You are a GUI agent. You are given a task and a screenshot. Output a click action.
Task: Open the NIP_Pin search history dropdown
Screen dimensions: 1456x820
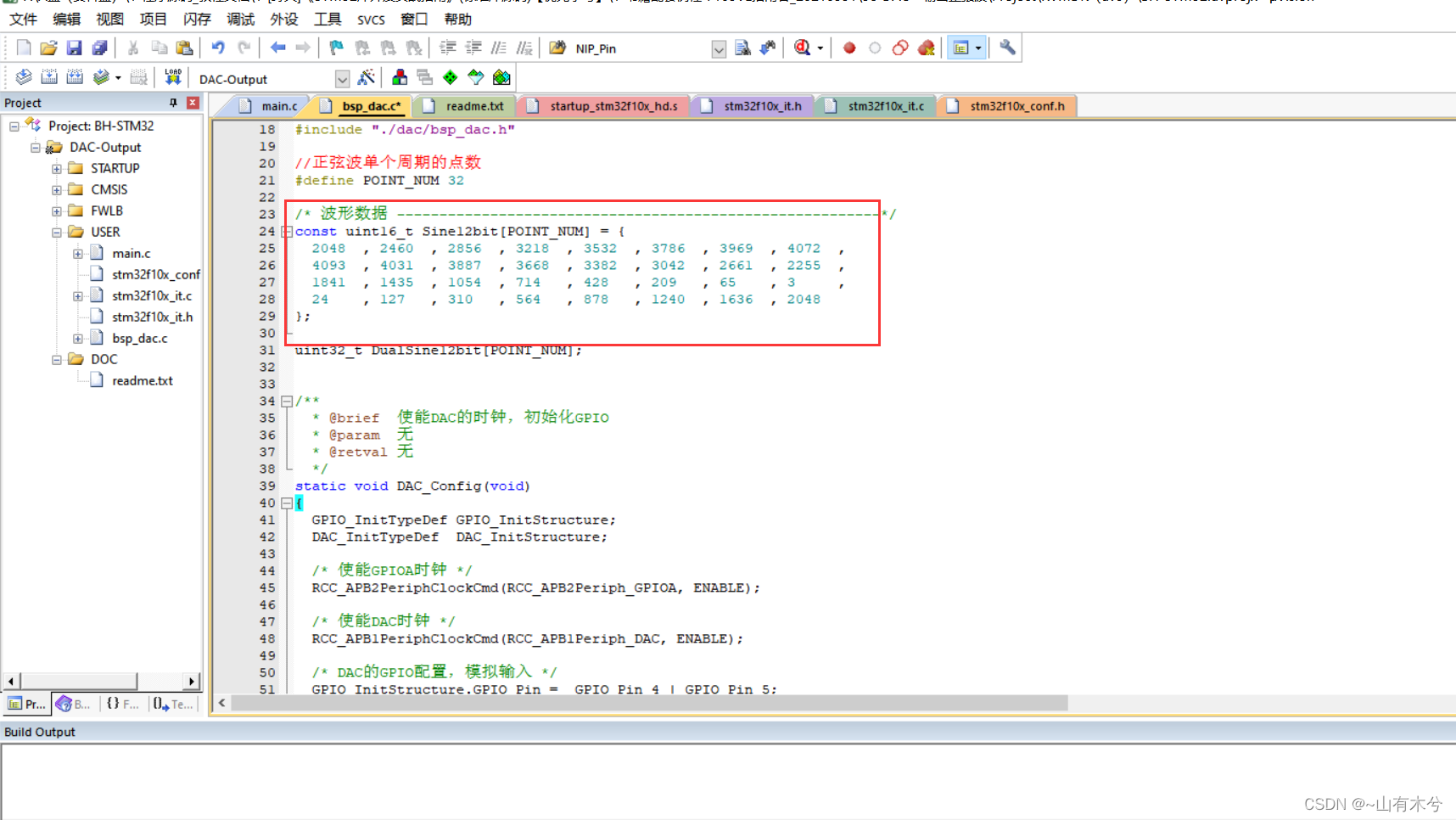tap(719, 49)
